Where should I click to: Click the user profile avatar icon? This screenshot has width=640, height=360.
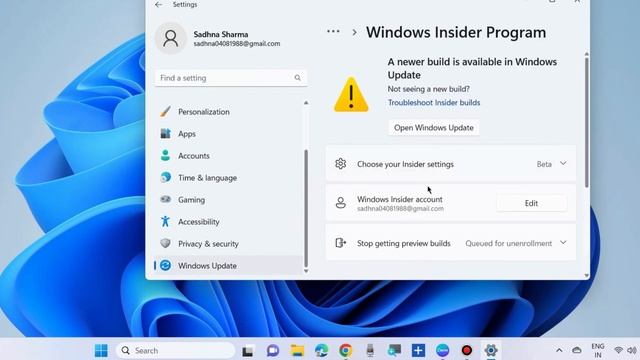(171, 38)
